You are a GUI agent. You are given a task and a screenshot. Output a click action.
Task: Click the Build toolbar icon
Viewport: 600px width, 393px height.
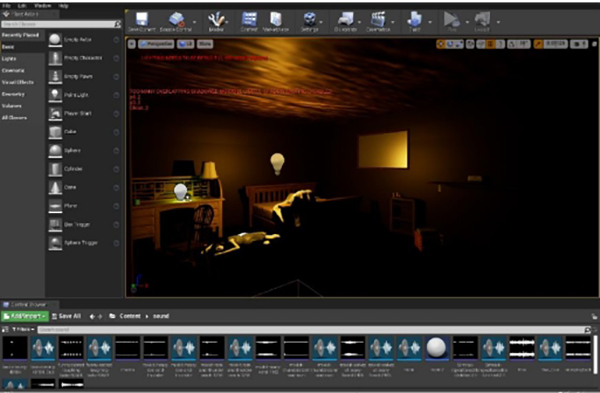tap(414, 19)
